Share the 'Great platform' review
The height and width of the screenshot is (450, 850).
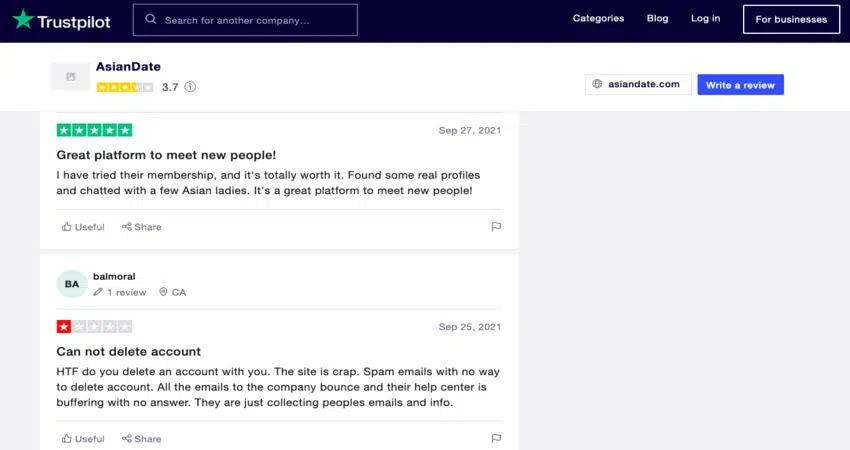tap(141, 227)
